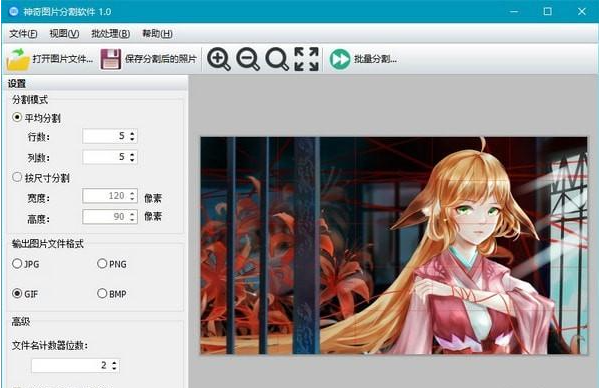Image resolution: width=599 pixels, height=388 pixels.
Task: Select the 按尺寸分割 radio button
Action: pos(17,177)
